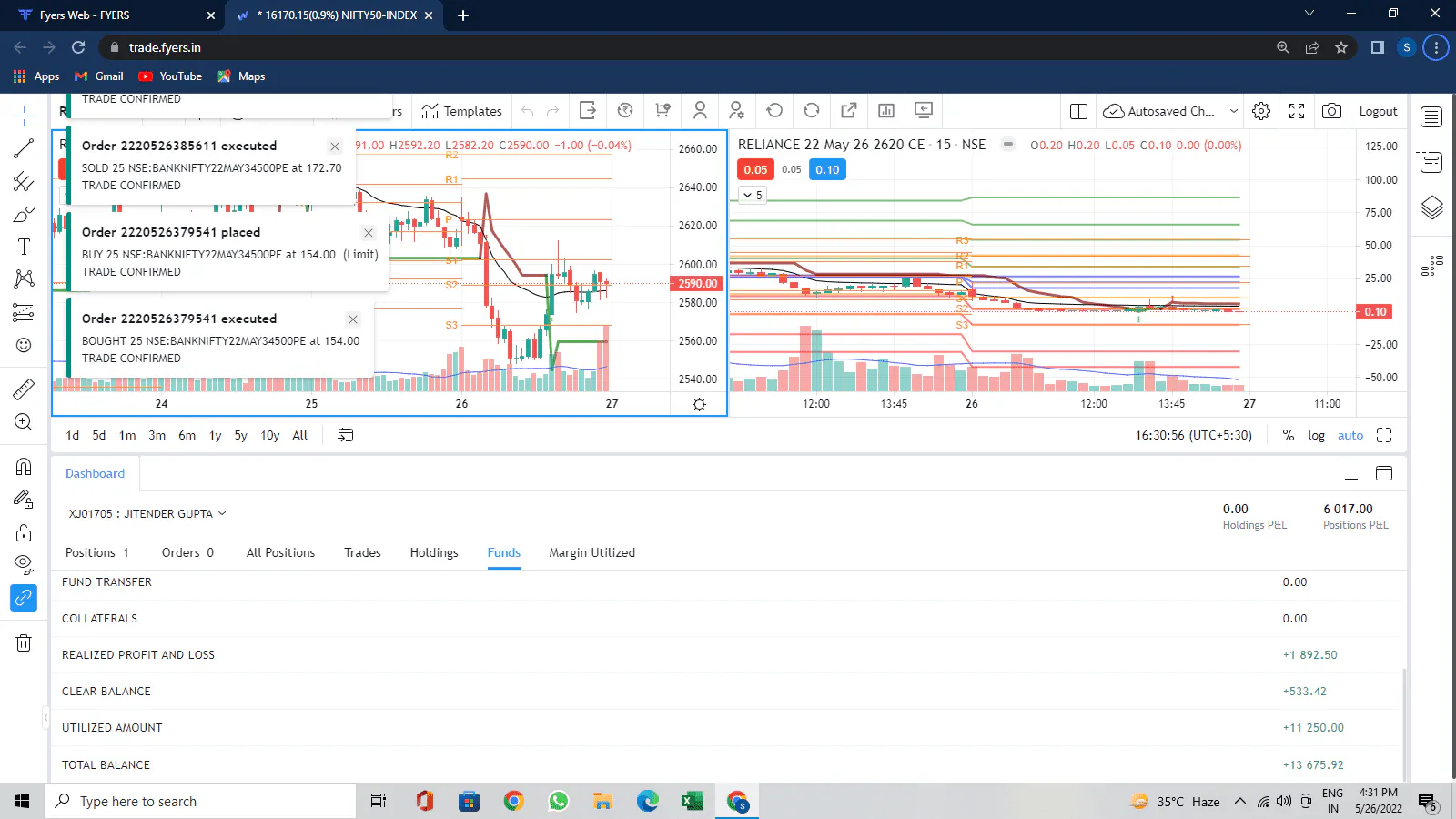Open the cart basket icon in chart toolbar
1456x819 pixels.
pos(662,111)
